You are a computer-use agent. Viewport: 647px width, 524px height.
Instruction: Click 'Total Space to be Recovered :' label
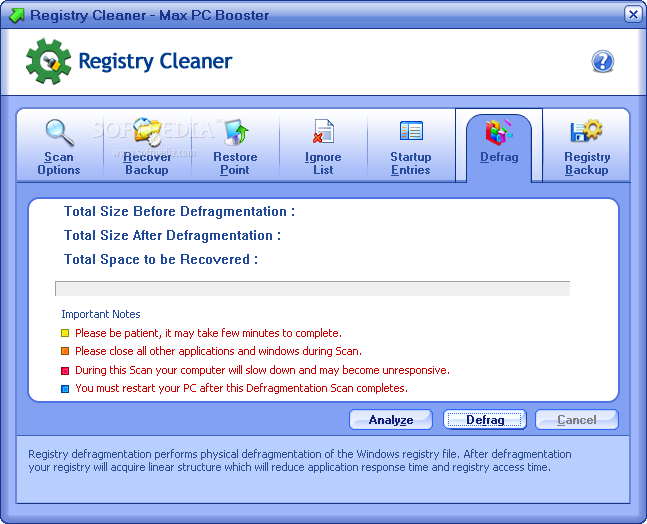point(161,260)
